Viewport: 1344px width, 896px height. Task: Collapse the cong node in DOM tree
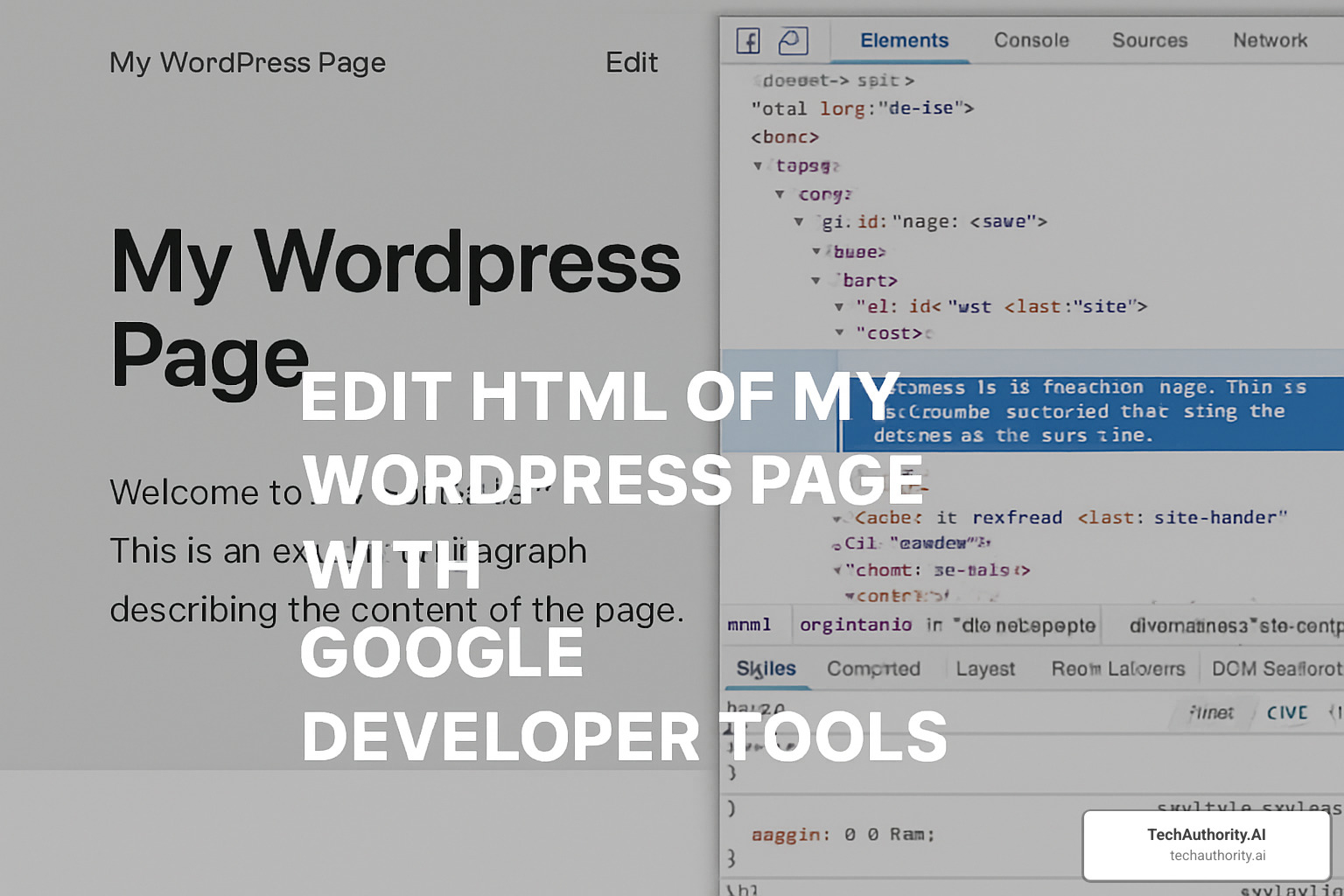click(x=779, y=193)
